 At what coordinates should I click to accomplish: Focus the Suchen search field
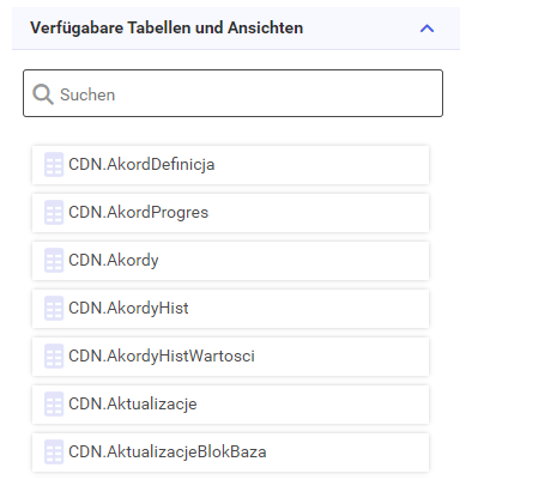[x=233, y=93]
